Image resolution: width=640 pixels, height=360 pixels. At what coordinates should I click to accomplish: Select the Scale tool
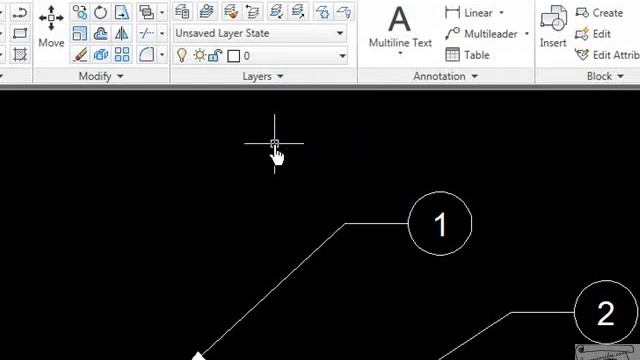click(80, 33)
